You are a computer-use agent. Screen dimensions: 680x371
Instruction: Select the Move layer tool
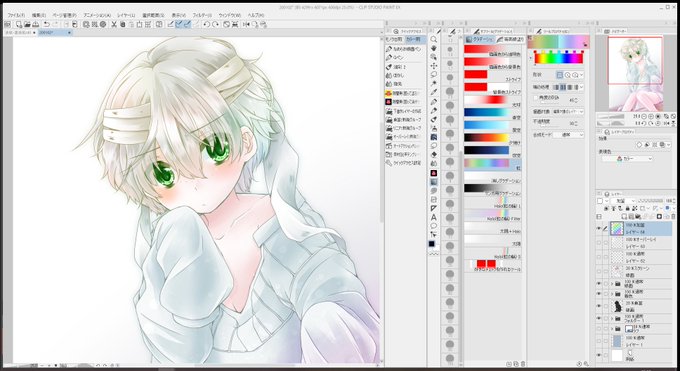click(x=433, y=66)
